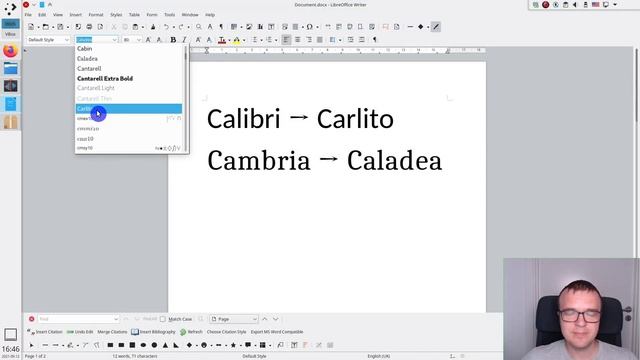
Task: Select the Isosceles Triangle shape
Action: [x=165, y=345]
